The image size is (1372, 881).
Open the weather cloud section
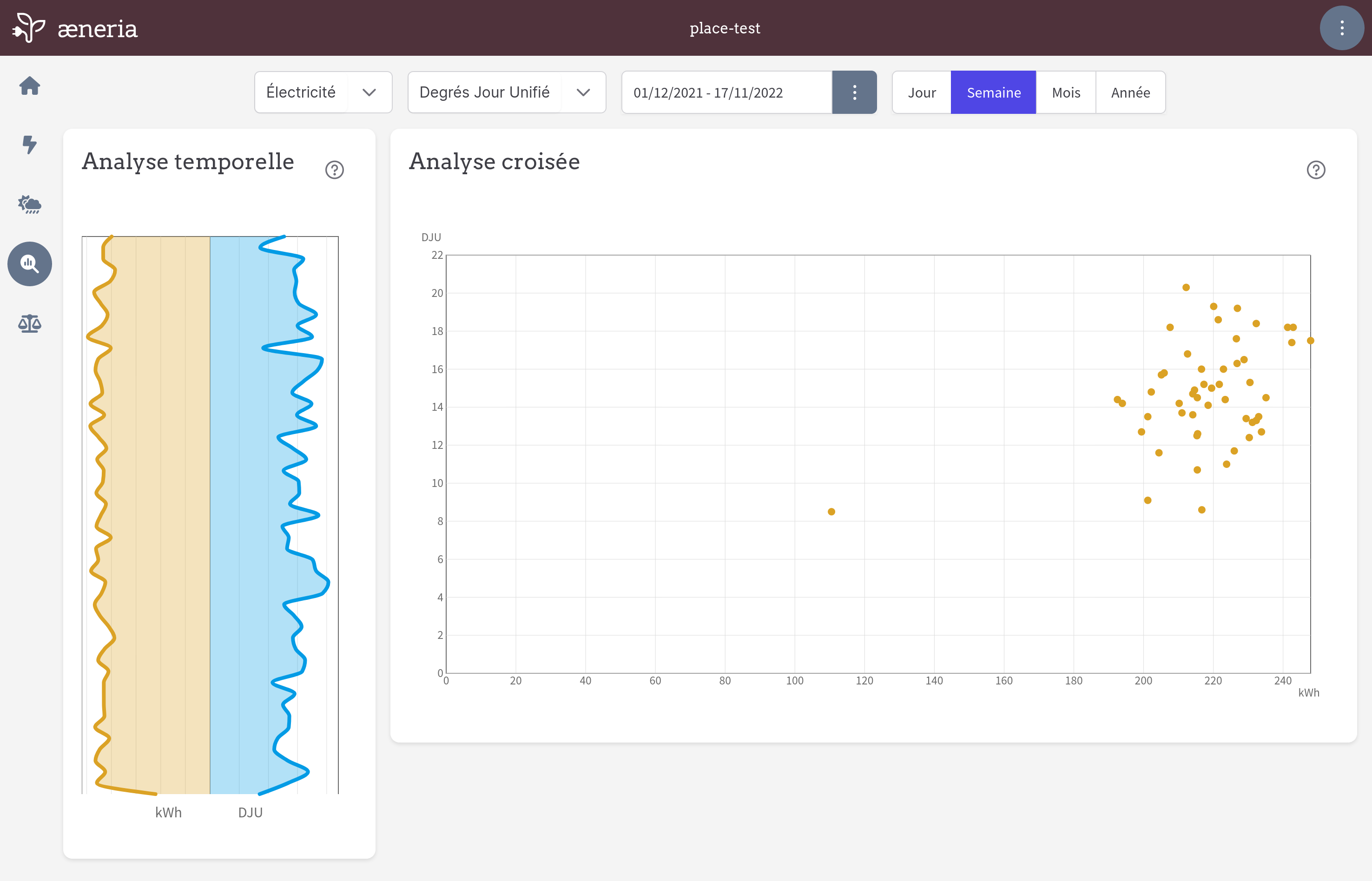[30, 204]
